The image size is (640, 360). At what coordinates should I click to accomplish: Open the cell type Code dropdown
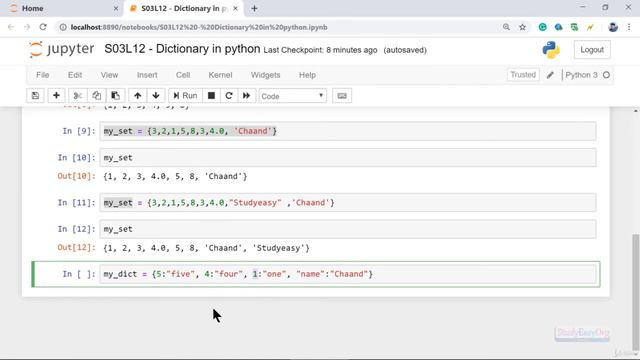293,96
